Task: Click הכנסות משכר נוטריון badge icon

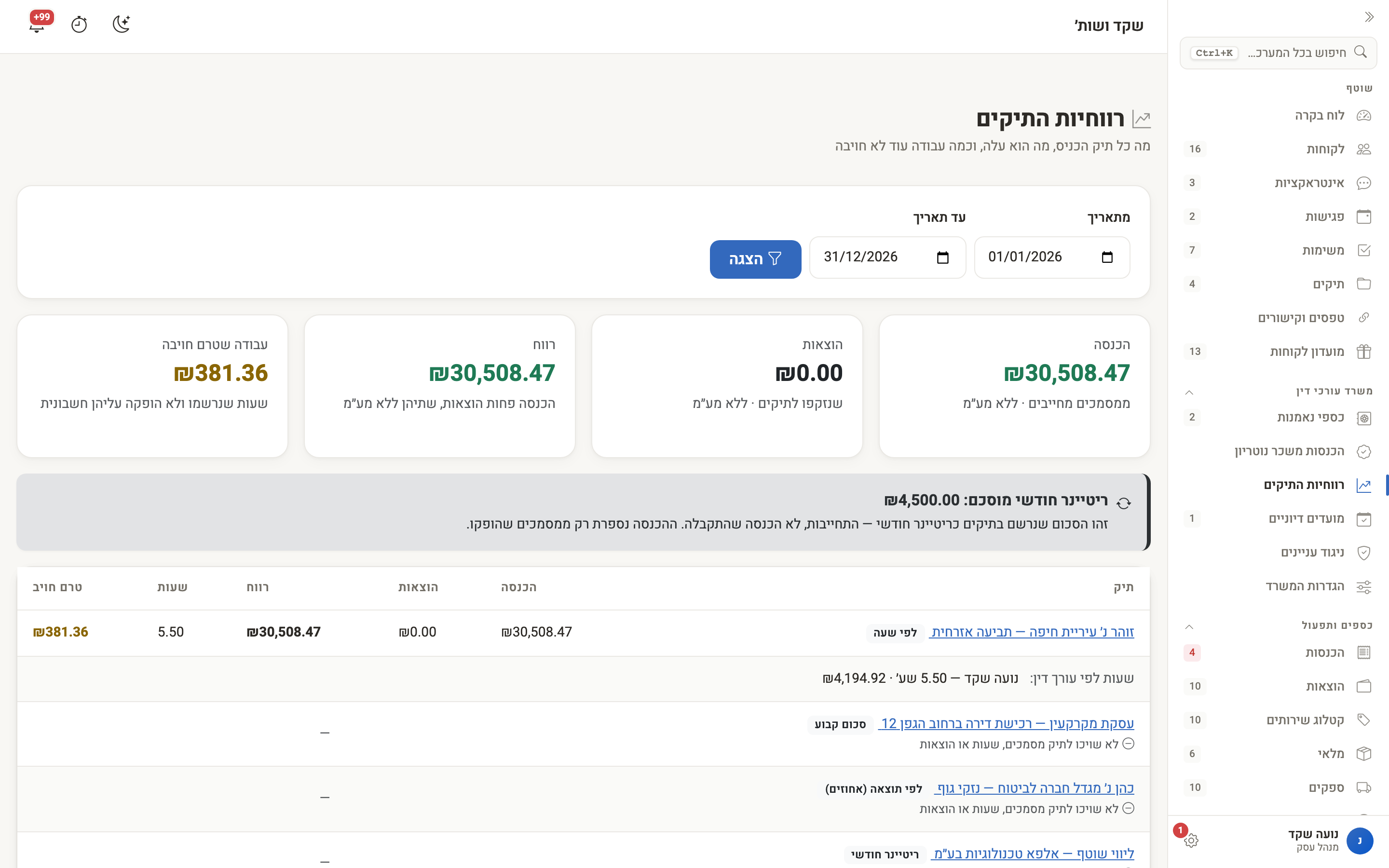Action: pyautogui.click(x=1364, y=451)
